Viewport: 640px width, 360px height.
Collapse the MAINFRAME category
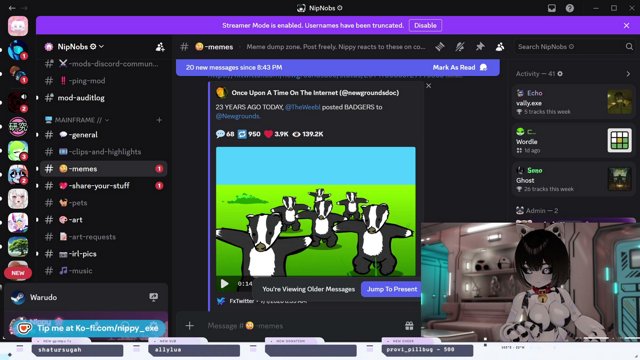coord(78,120)
